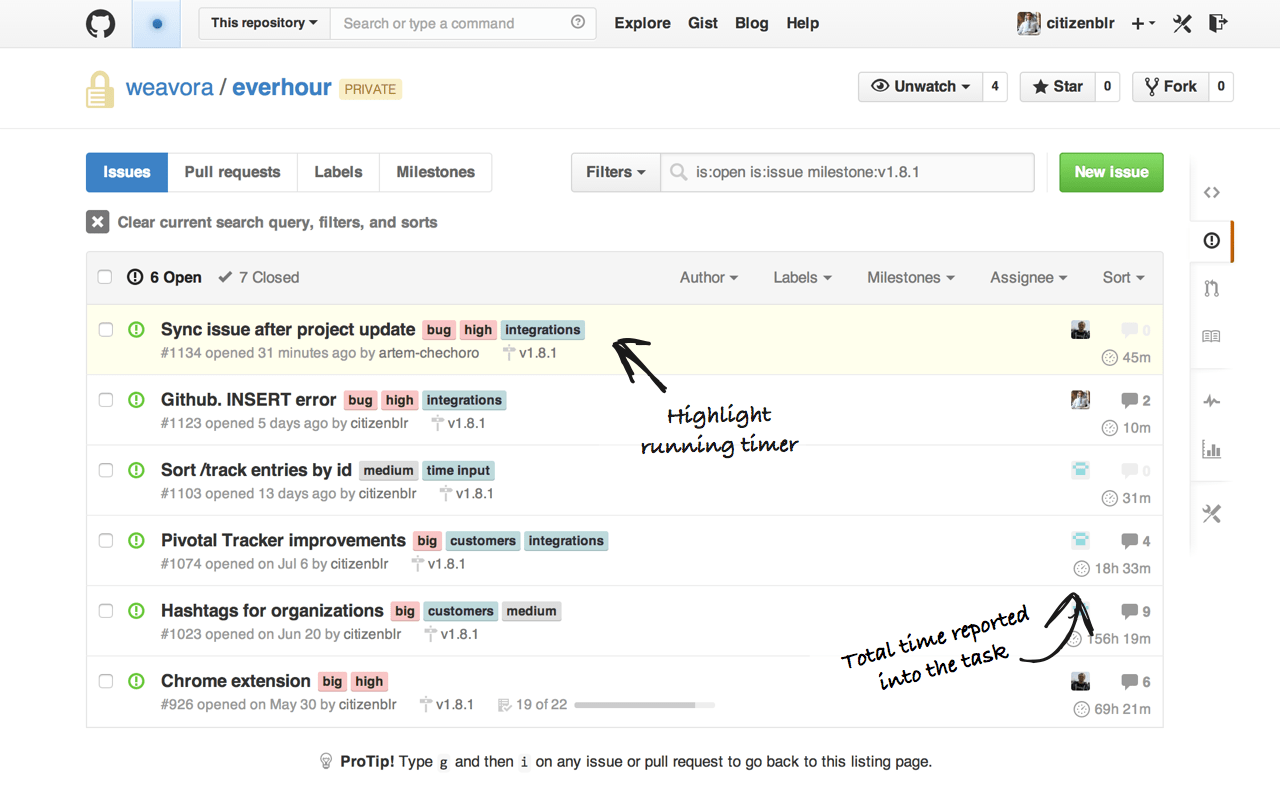Image resolution: width=1280 pixels, height=800 pixels.
Task: Open Pull Requests icon in right sidebar
Action: tap(1211, 289)
